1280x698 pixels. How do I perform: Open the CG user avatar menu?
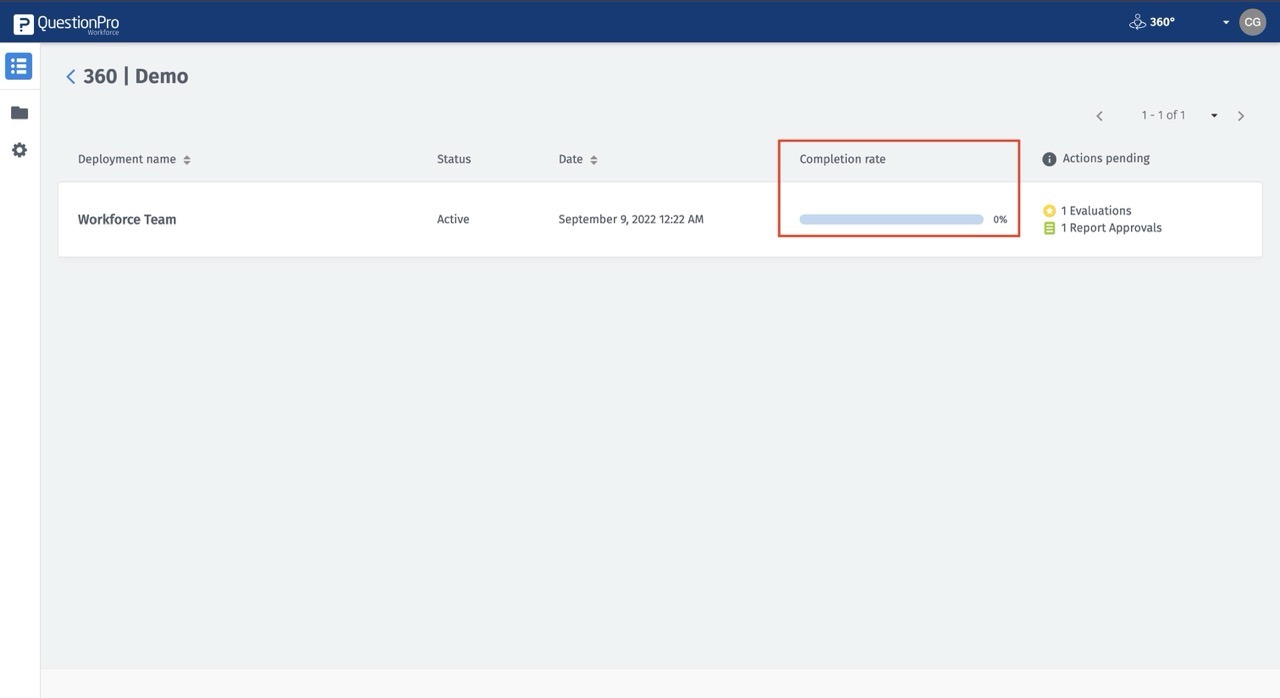pos(1252,22)
